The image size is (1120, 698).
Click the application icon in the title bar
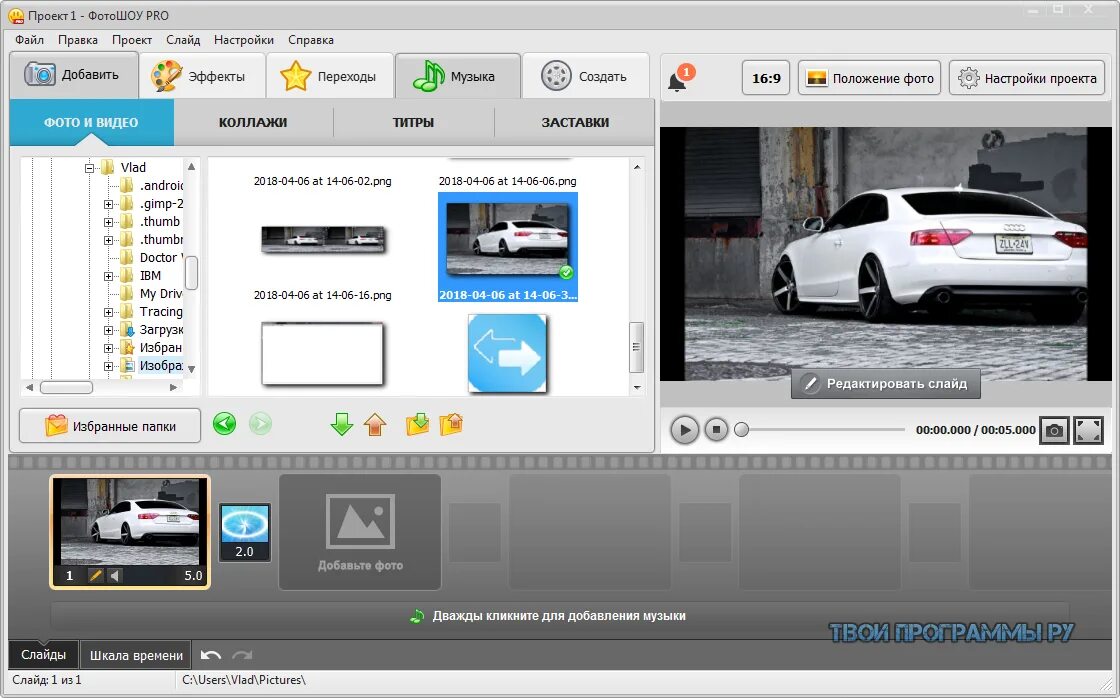click(x=15, y=15)
